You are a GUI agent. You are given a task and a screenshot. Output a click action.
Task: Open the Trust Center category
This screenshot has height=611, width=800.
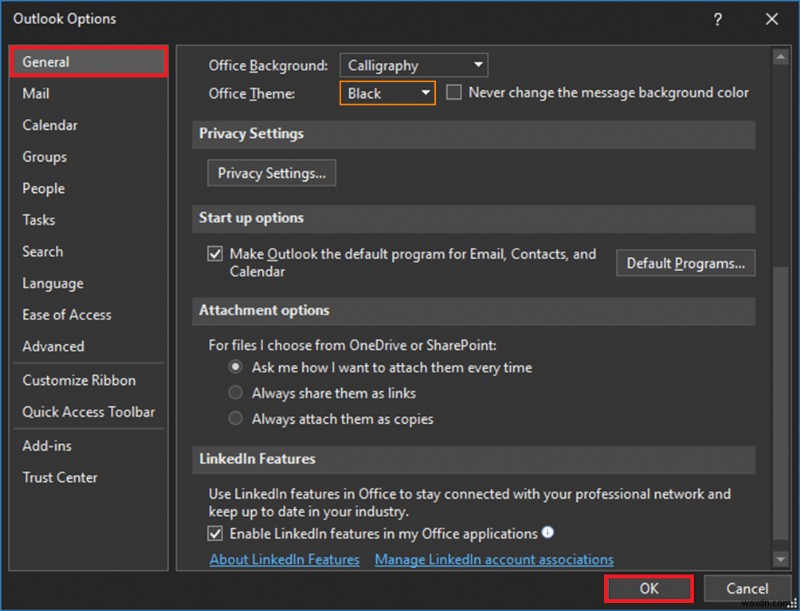[89, 477]
